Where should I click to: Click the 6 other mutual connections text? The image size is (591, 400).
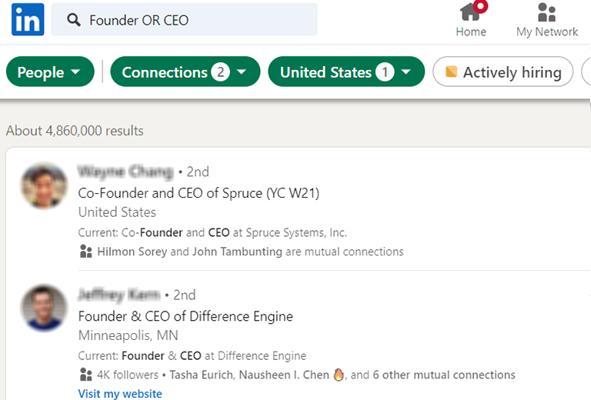[x=444, y=375]
